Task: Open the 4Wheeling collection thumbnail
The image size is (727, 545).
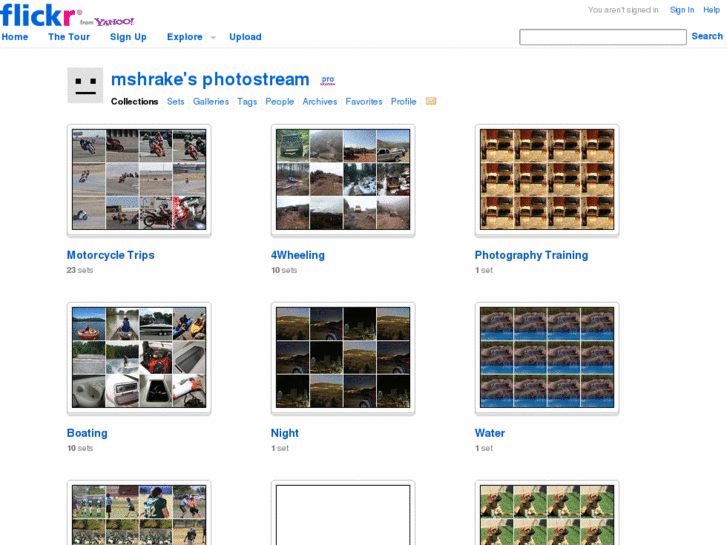Action: (343, 180)
